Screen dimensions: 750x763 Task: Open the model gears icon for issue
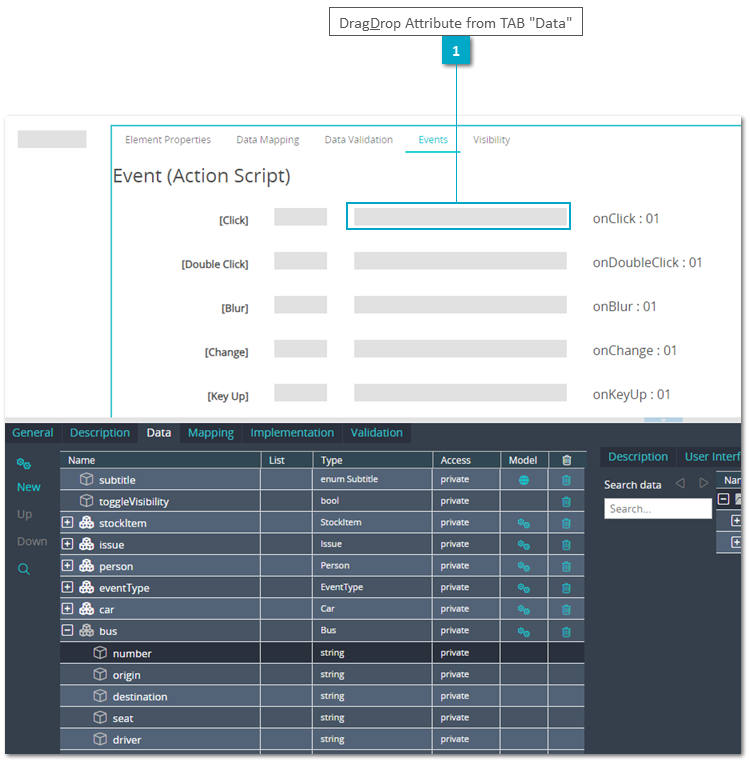click(524, 545)
